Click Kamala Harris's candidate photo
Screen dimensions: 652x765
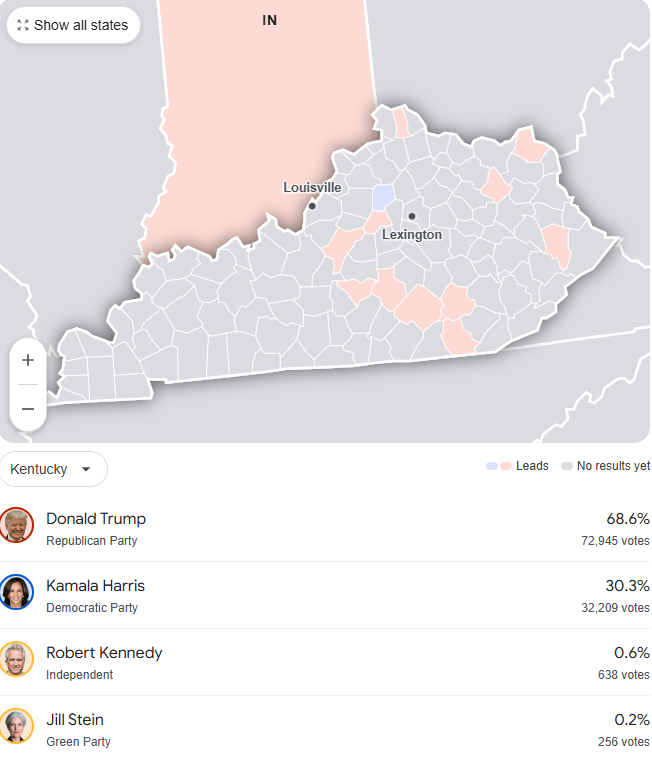[17, 592]
